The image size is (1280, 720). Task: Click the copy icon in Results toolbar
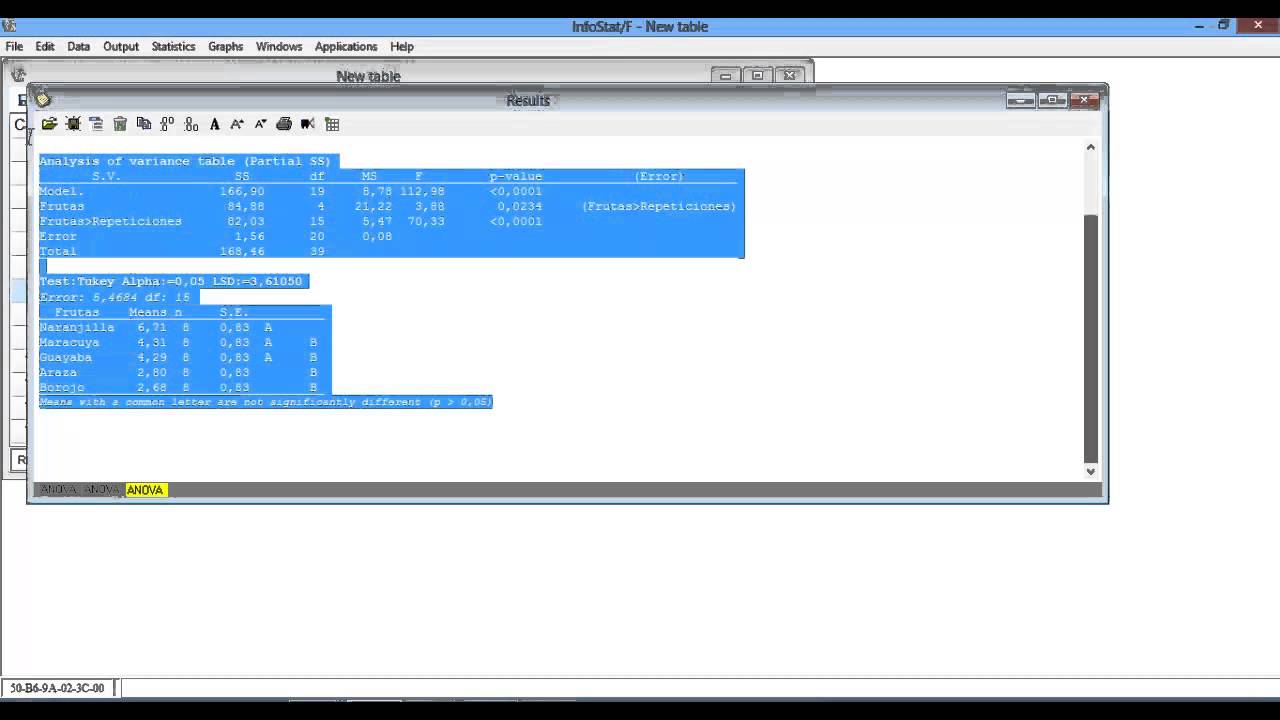tap(144, 124)
